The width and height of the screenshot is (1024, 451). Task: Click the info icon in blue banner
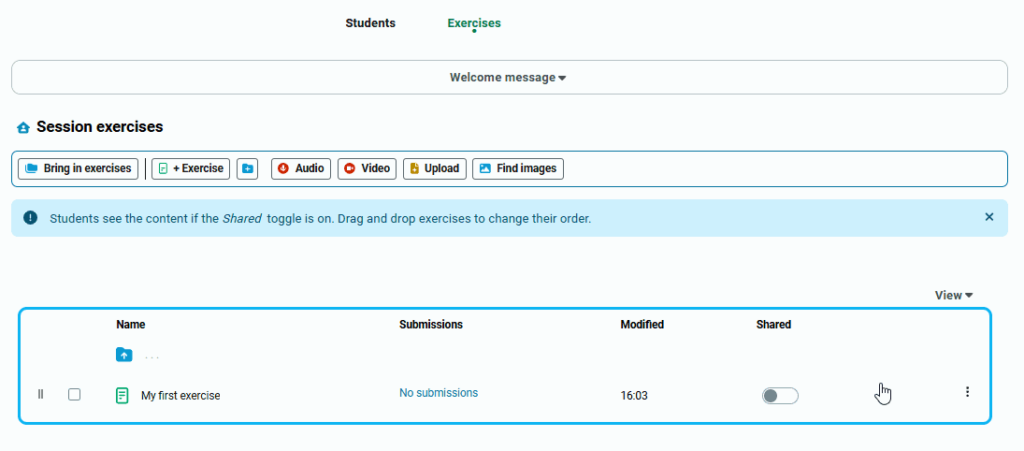pos(30,218)
